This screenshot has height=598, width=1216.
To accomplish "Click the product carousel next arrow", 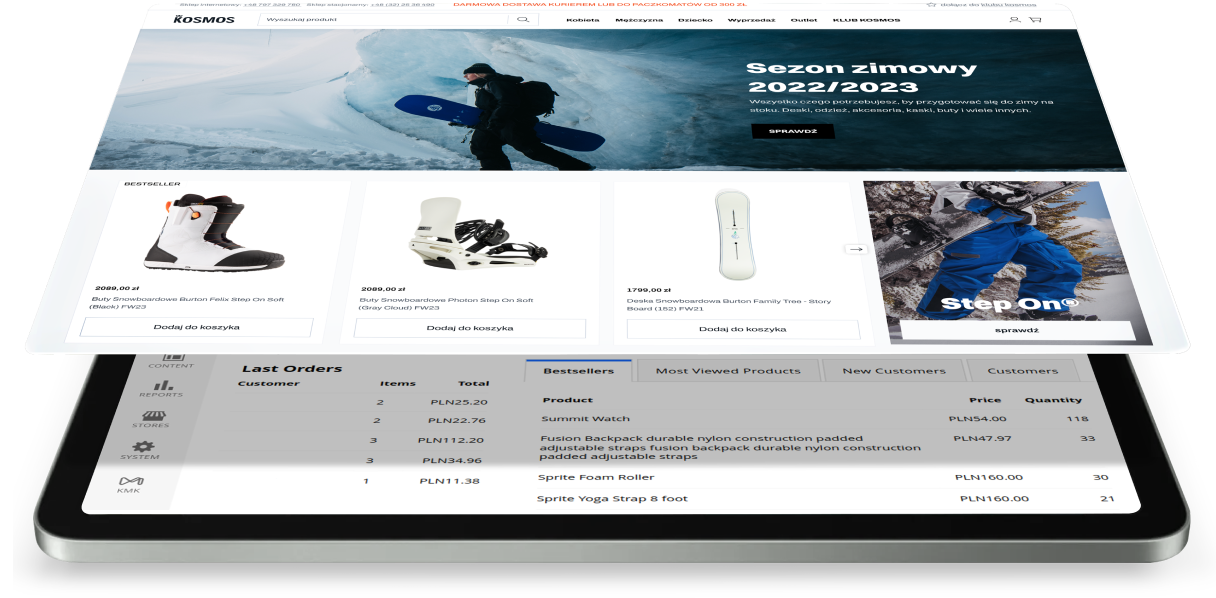I will pyautogui.click(x=856, y=249).
